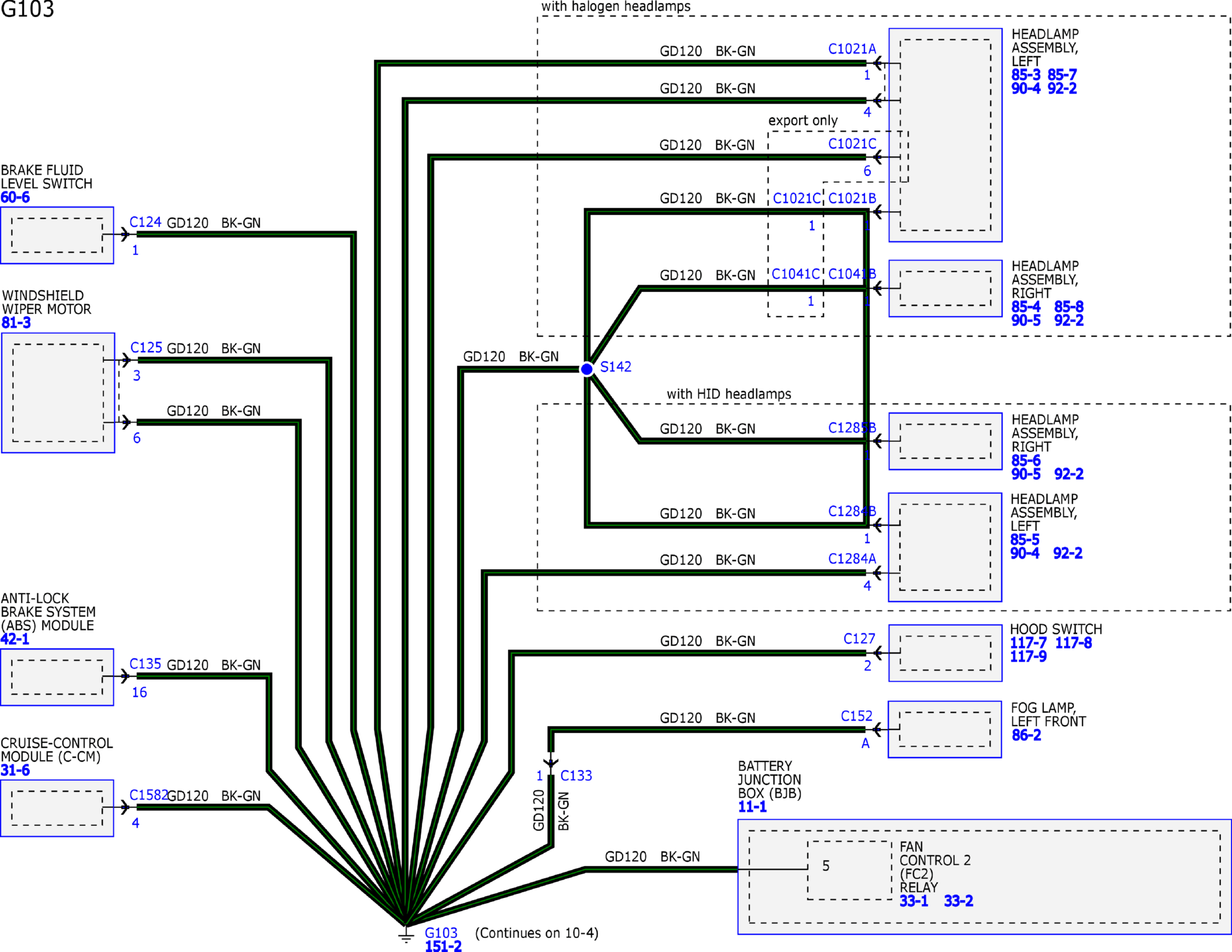Select connector label C125
This screenshot has width=1232, height=952.
point(146,348)
